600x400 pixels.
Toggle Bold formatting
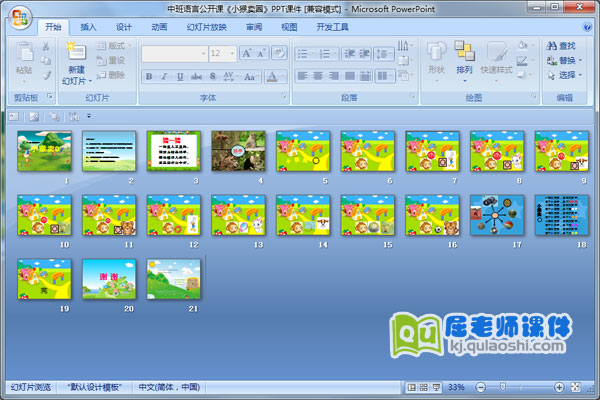pos(149,77)
